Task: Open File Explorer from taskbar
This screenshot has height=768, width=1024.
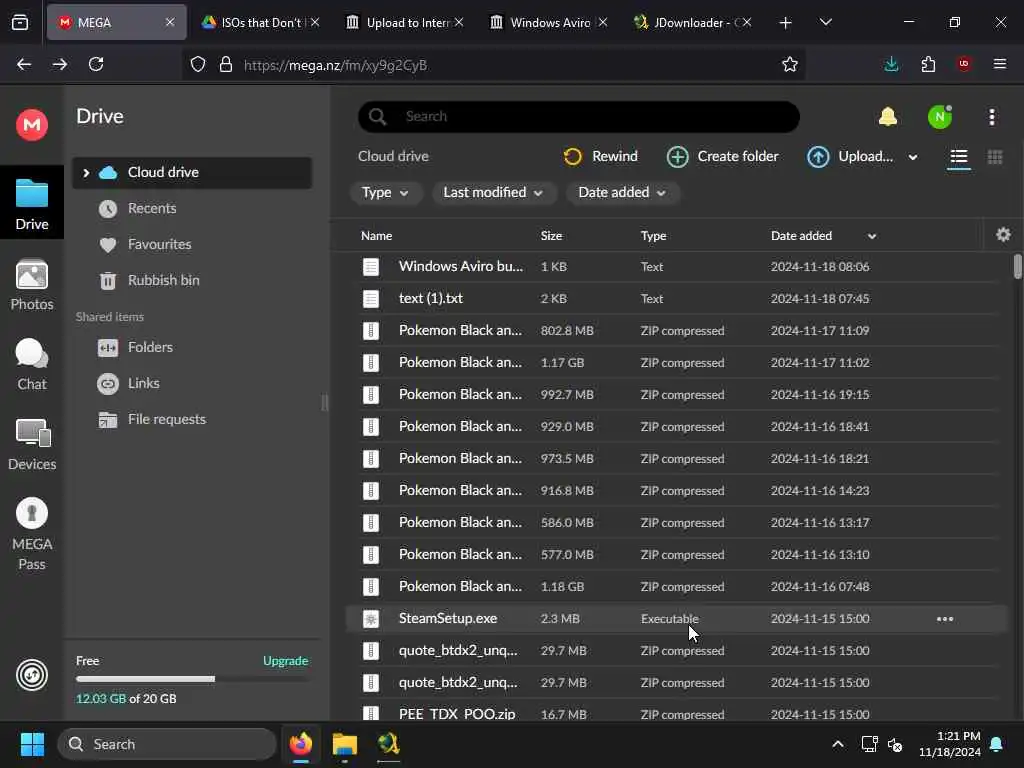Action: click(x=344, y=744)
